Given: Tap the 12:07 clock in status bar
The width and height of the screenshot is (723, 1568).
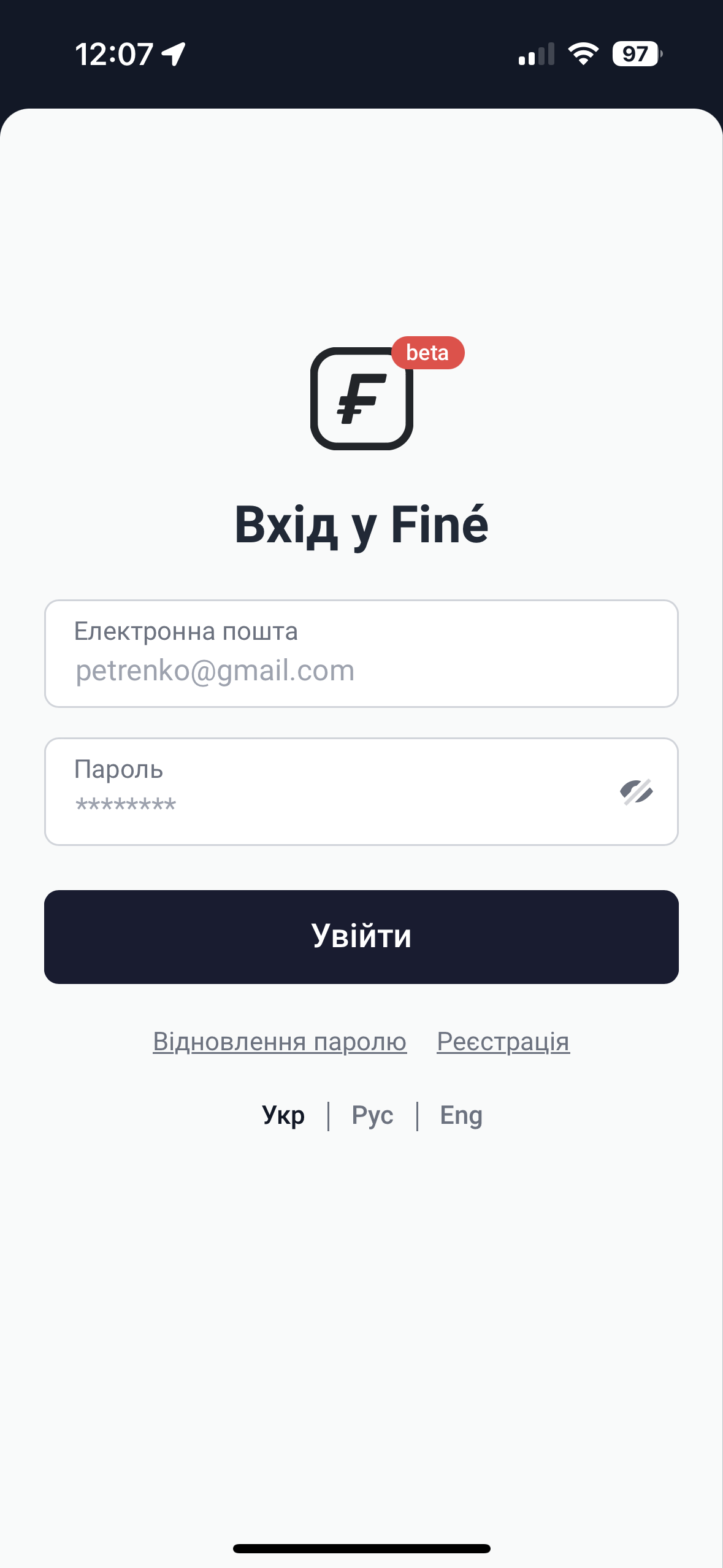Looking at the screenshot, I should pyautogui.click(x=114, y=54).
